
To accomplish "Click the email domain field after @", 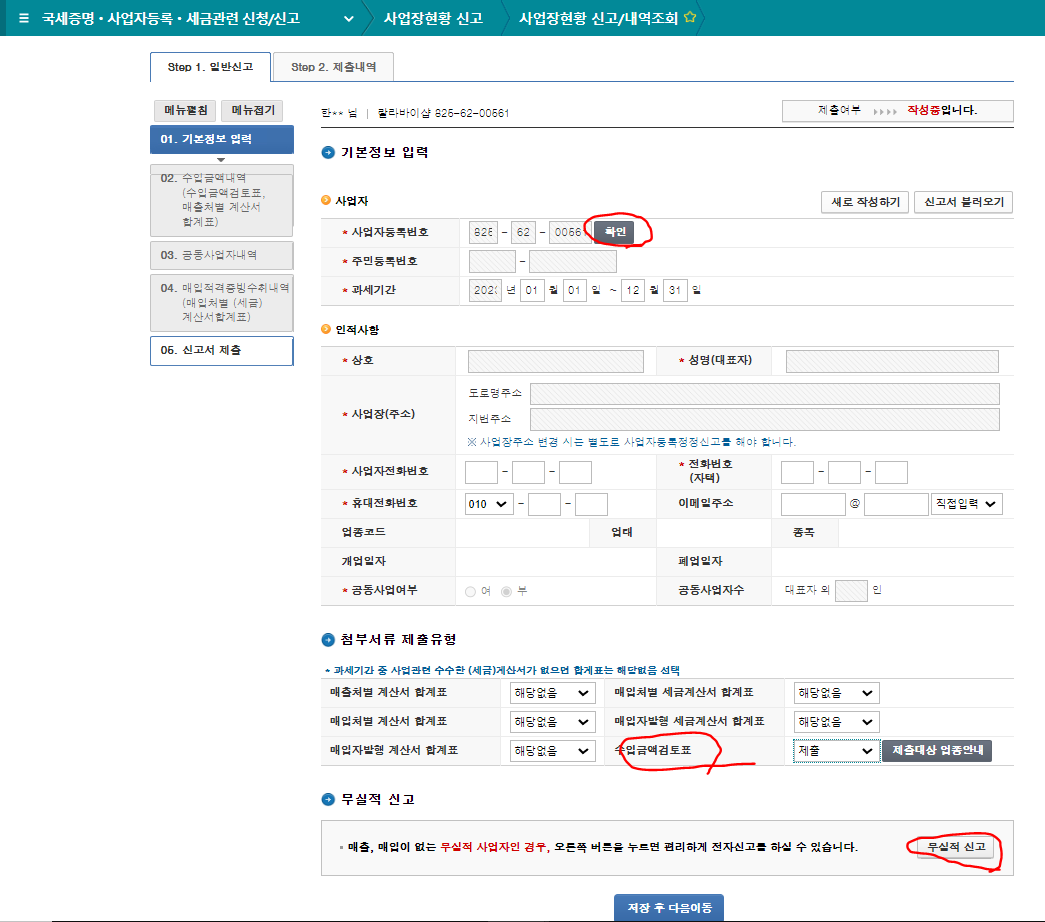I will pyautogui.click(x=896, y=504).
